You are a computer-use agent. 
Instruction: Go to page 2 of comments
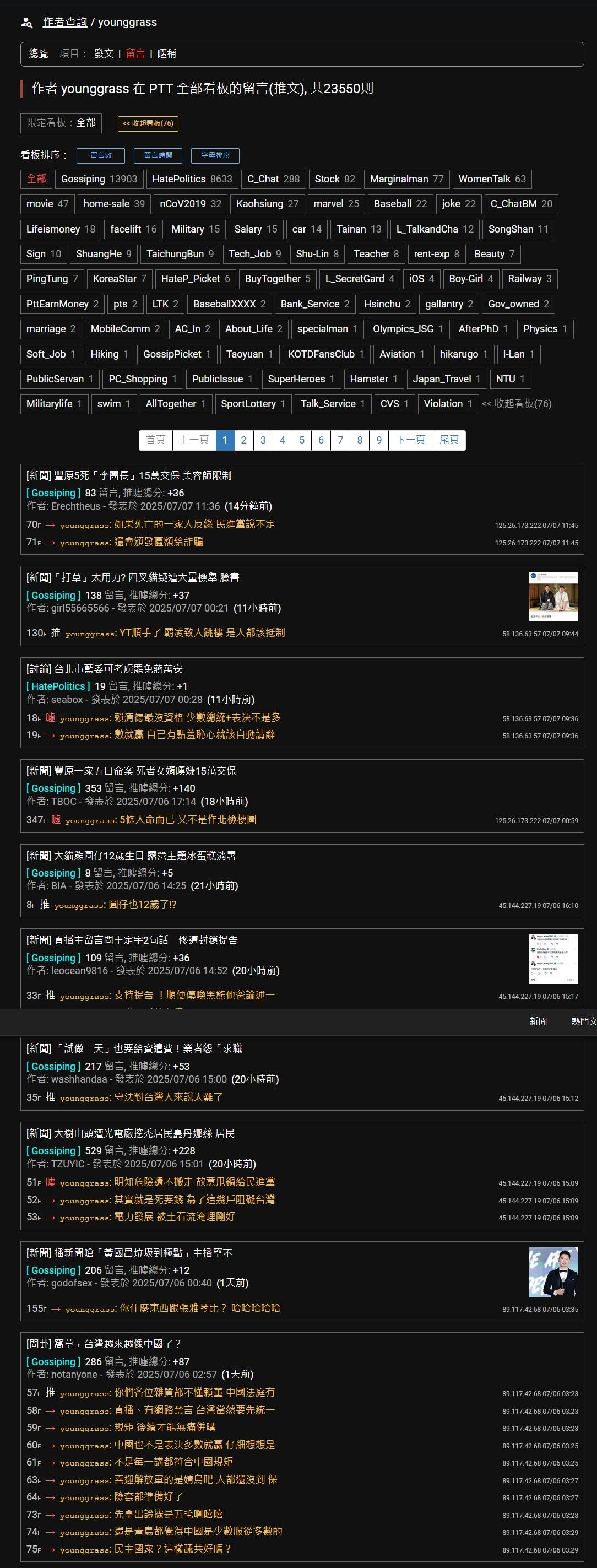243,440
